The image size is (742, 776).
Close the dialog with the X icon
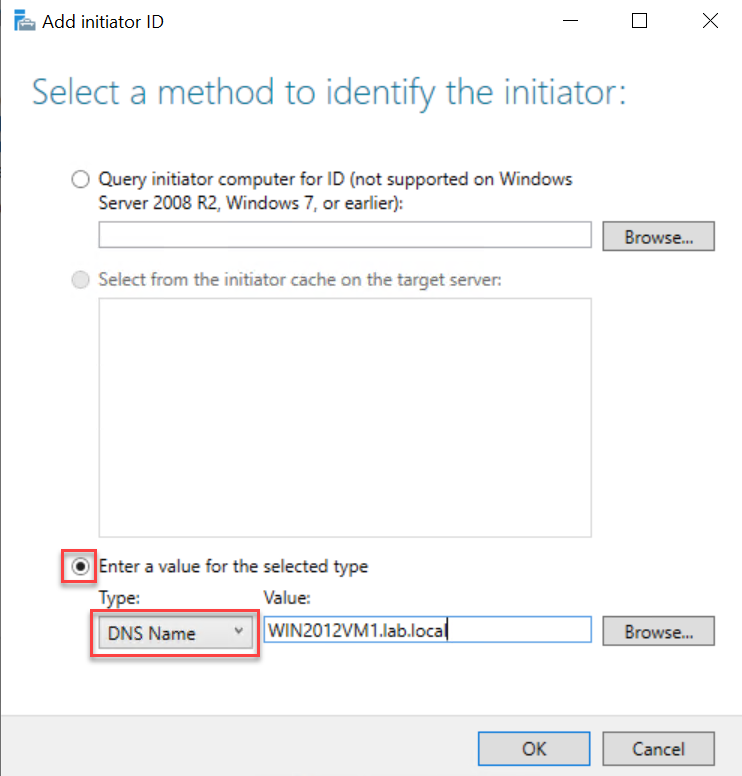point(710,21)
